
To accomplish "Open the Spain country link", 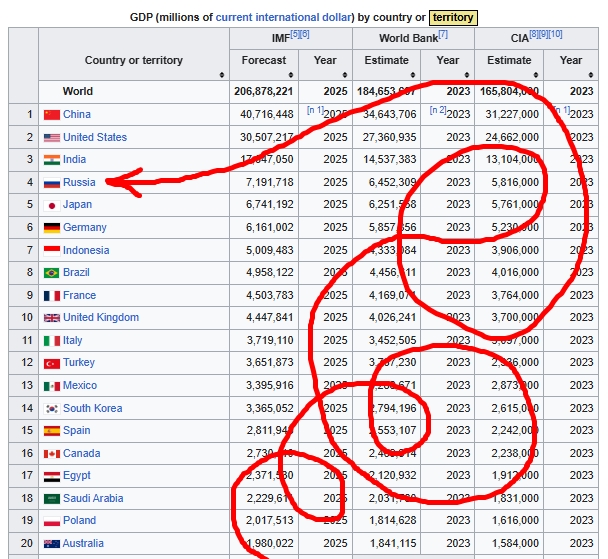I will click(77, 430).
